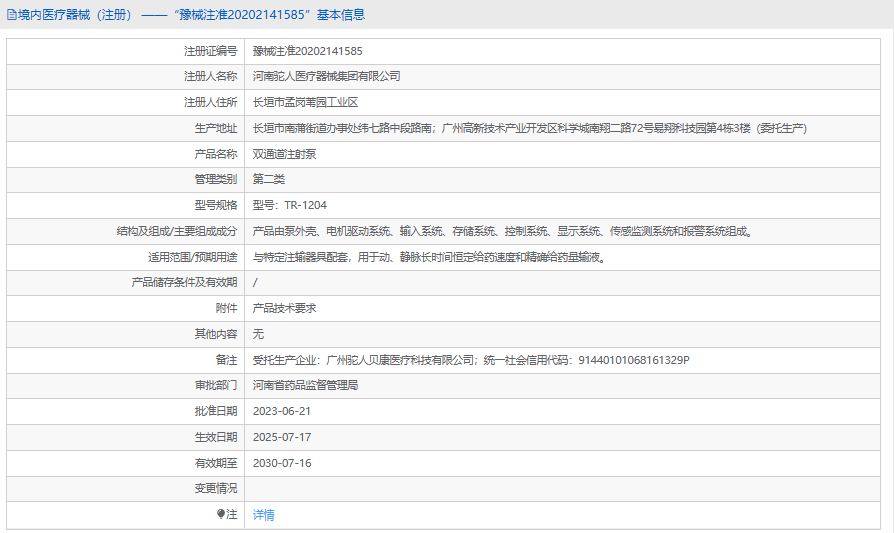Click the 生效日期 row label
Viewport: 894px width, 533px height.
[216, 437]
